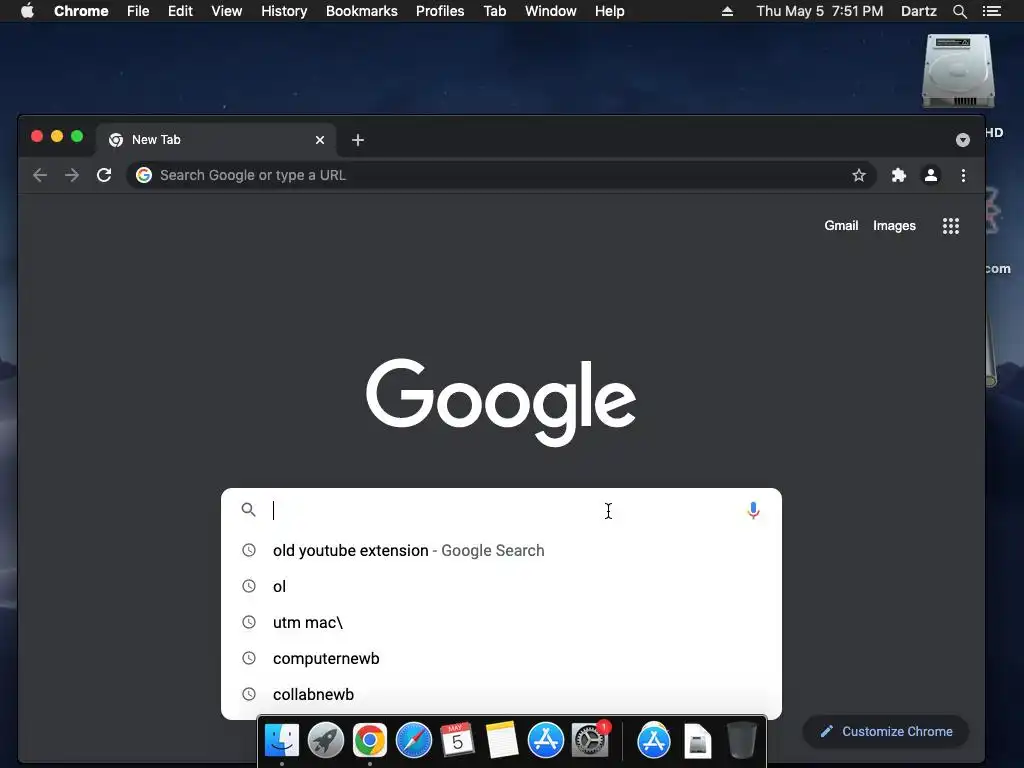The image size is (1024, 768).
Task: Open the View menu
Action: (227, 11)
